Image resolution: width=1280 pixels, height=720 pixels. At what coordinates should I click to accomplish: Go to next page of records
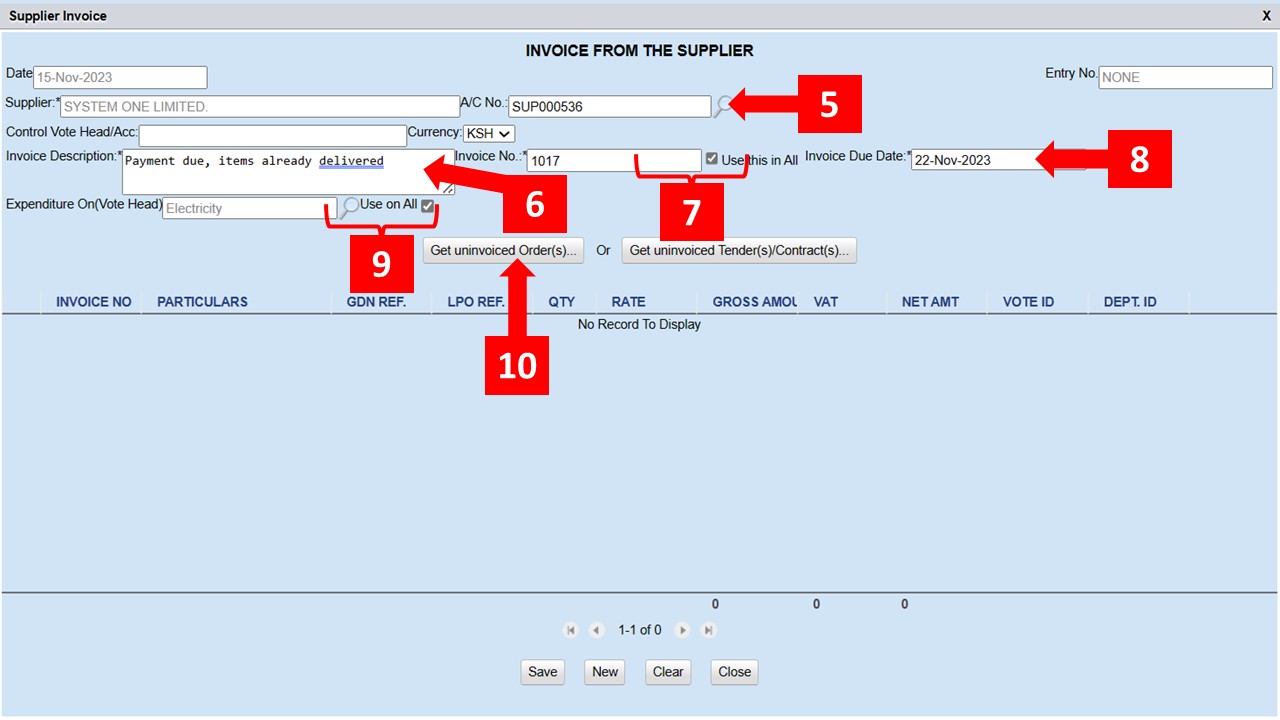pyautogui.click(x=683, y=630)
